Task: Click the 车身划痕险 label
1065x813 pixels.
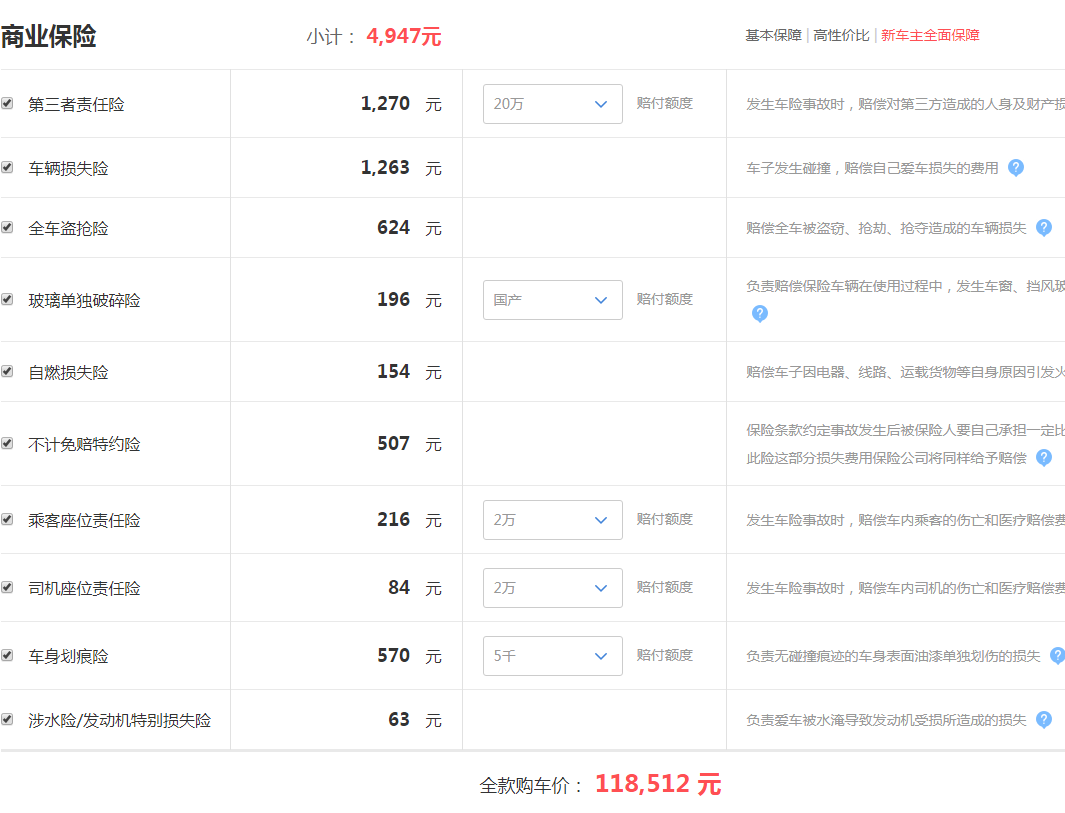Action: 68,656
